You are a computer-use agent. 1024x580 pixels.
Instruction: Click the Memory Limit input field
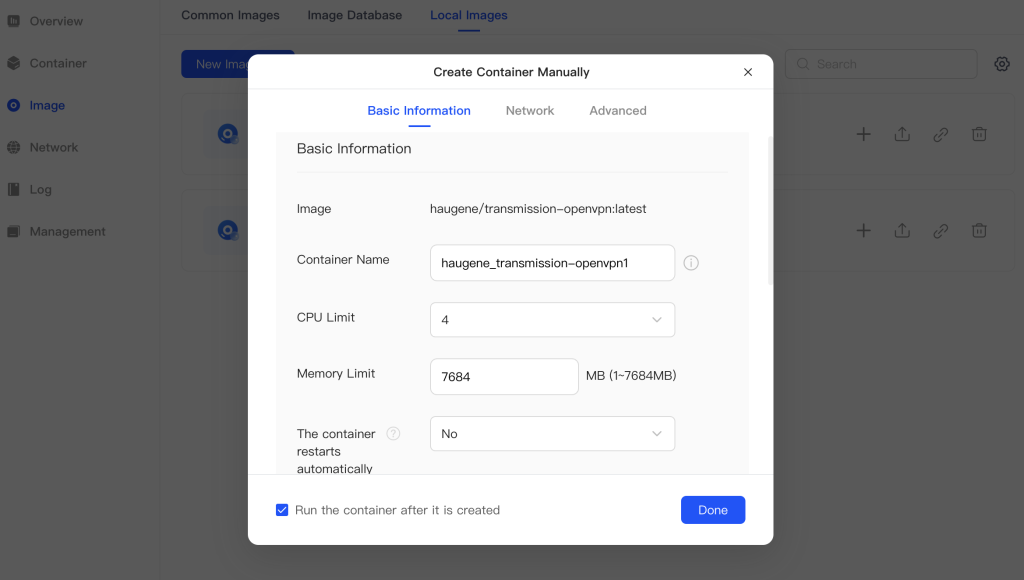click(x=504, y=377)
